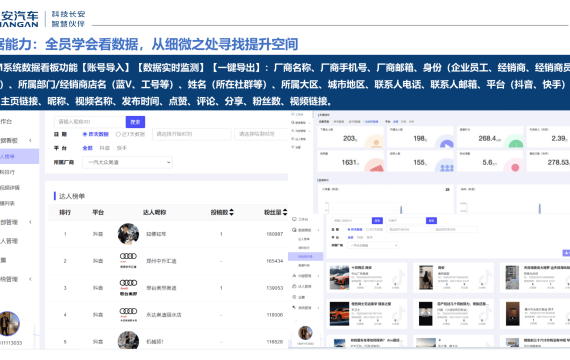The height and width of the screenshot is (360, 570).
Task: Open the start time date picker field
Action: [x=192, y=134]
